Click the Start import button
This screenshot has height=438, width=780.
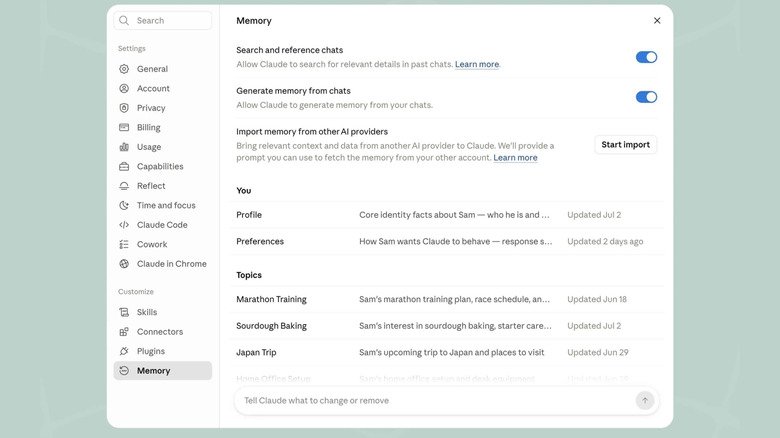tap(625, 144)
